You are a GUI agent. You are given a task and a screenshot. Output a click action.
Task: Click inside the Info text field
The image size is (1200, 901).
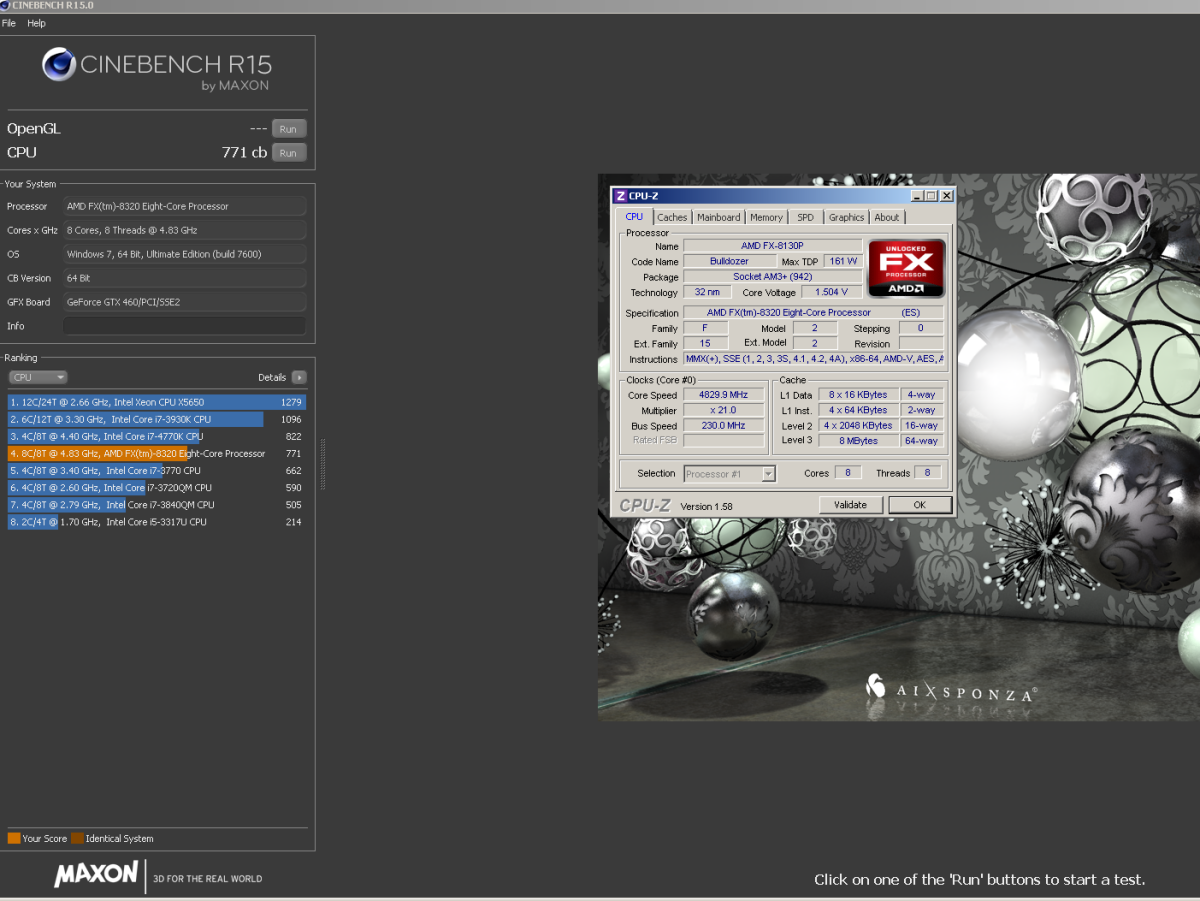click(185, 325)
